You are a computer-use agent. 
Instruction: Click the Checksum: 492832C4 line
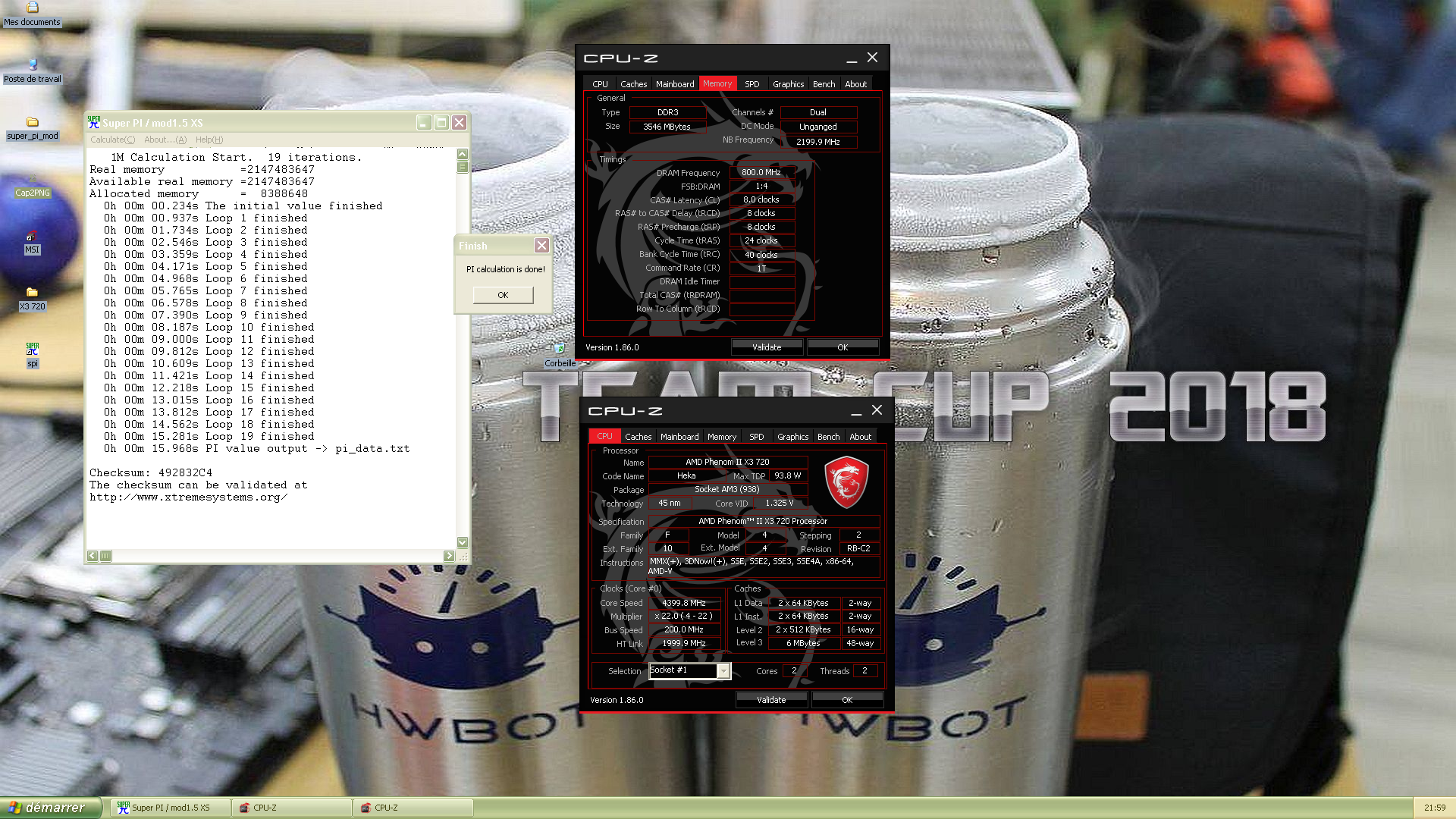[x=151, y=473]
